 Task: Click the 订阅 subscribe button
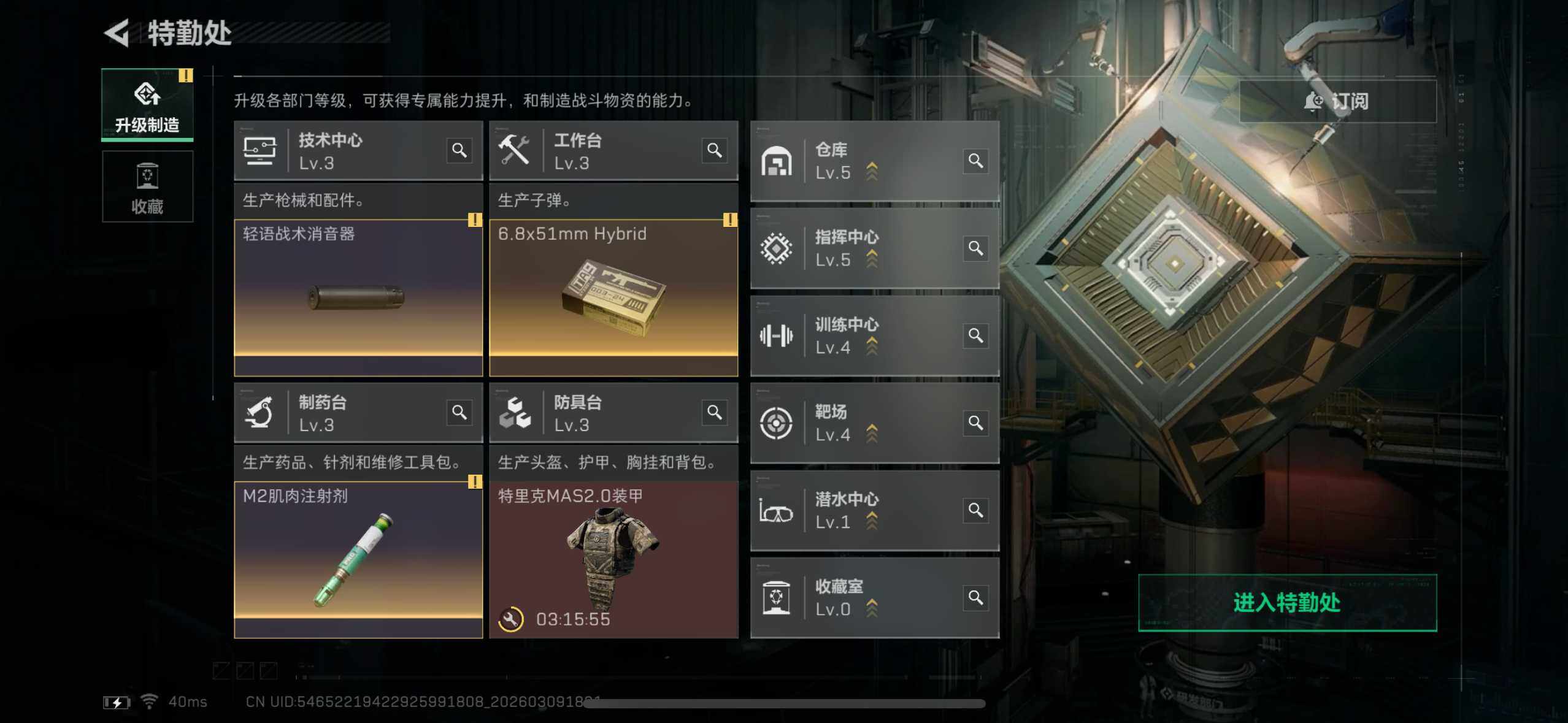click(1337, 101)
